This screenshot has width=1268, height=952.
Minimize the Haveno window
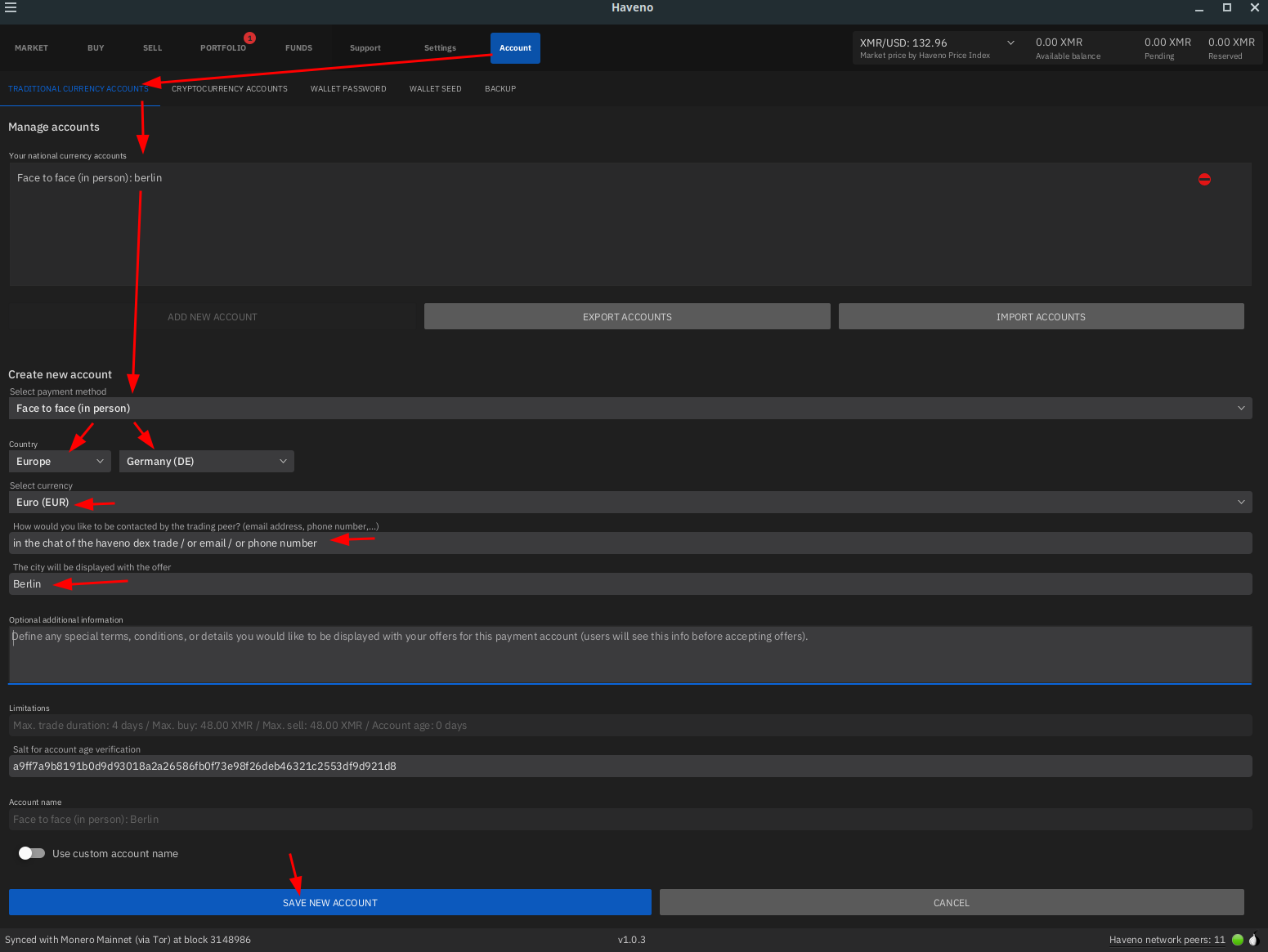click(1199, 8)
